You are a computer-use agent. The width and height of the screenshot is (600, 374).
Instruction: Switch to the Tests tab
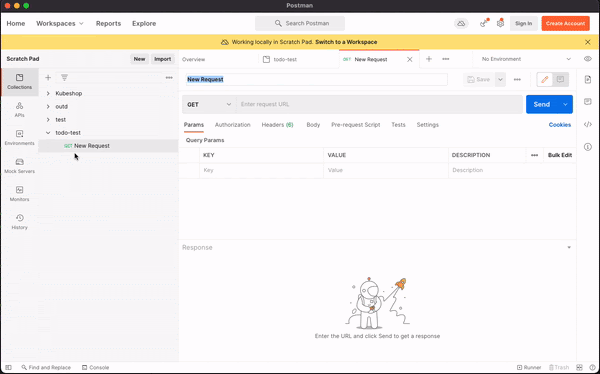click(x=398, y=125)
